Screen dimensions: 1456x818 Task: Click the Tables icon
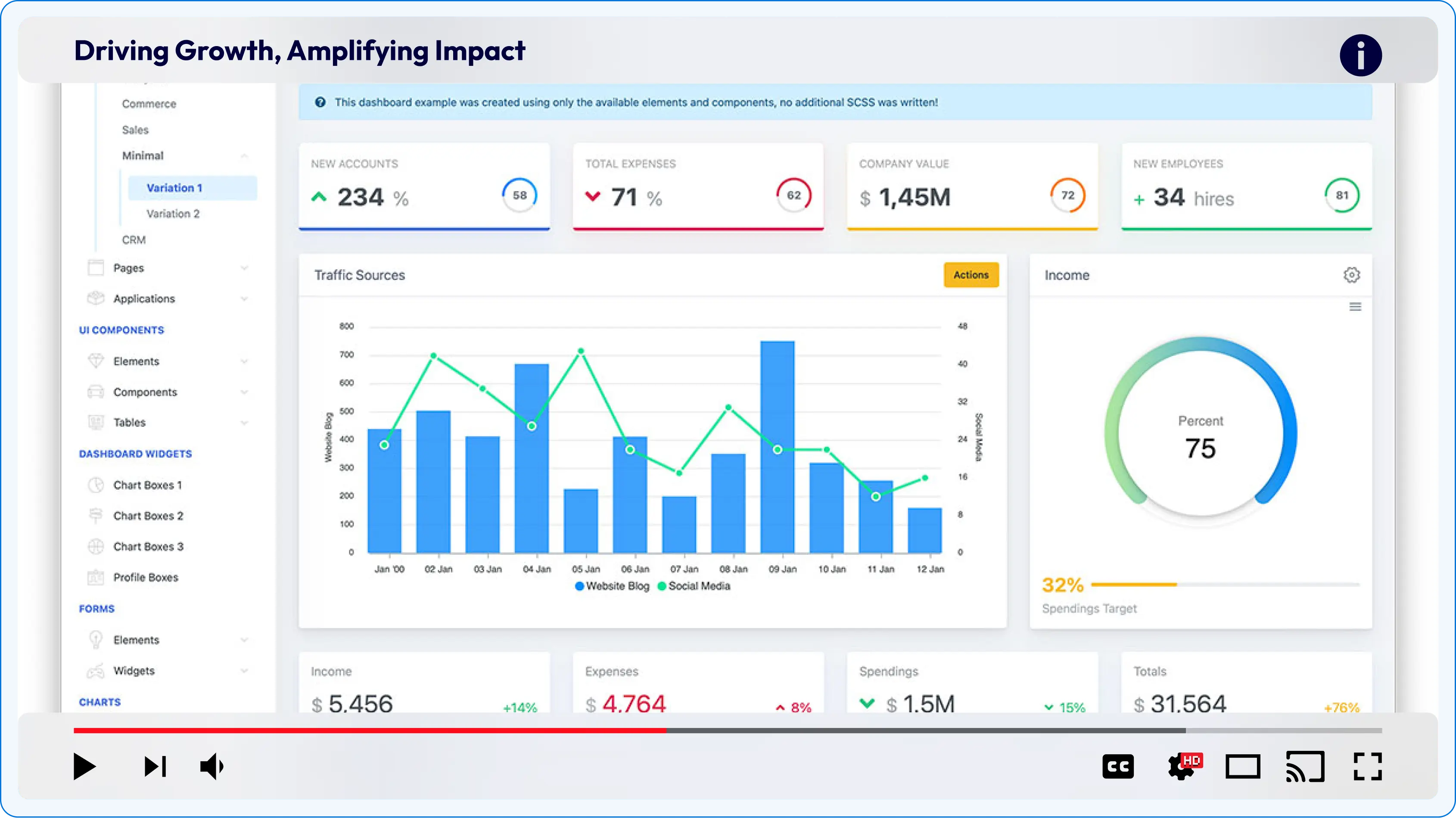[96, 422]
